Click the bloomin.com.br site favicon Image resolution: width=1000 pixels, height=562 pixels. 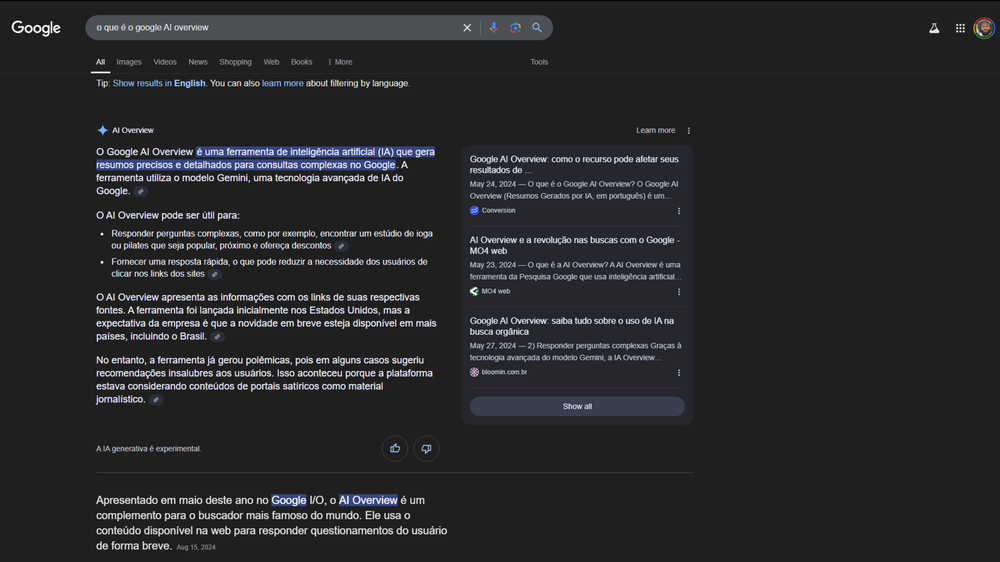(474, 372)
